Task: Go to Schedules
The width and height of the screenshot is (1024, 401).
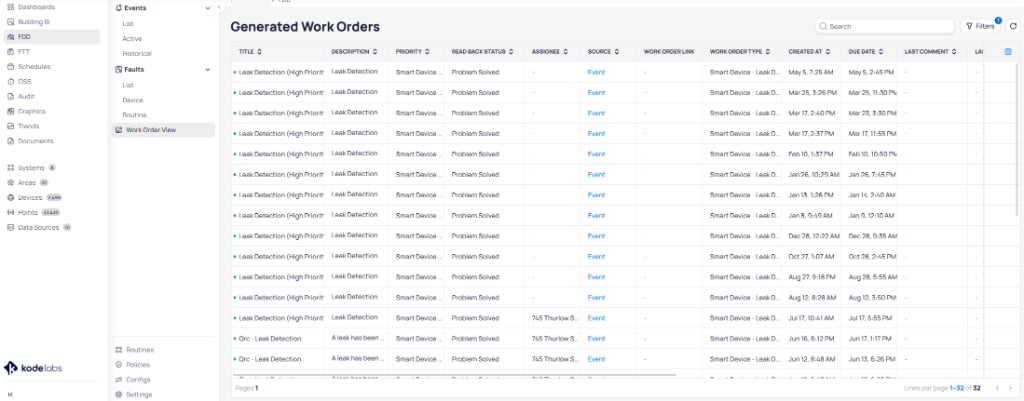Action: click(x=33, y=67)
